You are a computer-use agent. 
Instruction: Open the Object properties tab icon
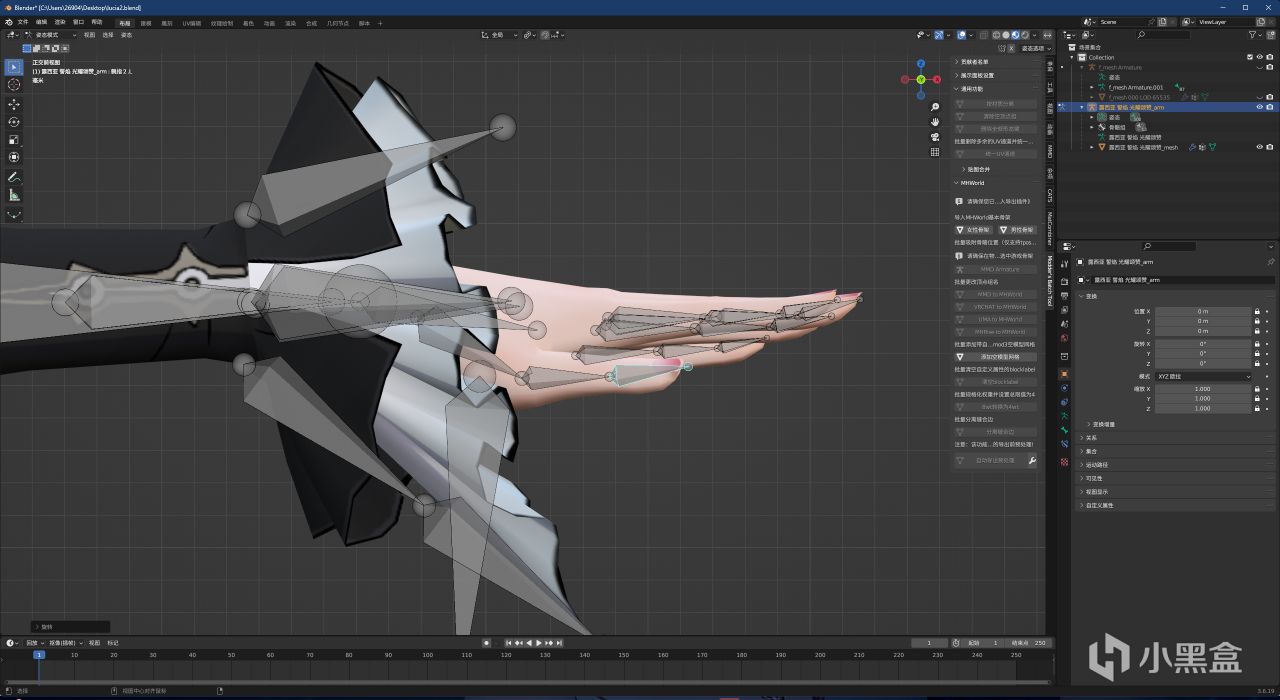[1064, 374]
